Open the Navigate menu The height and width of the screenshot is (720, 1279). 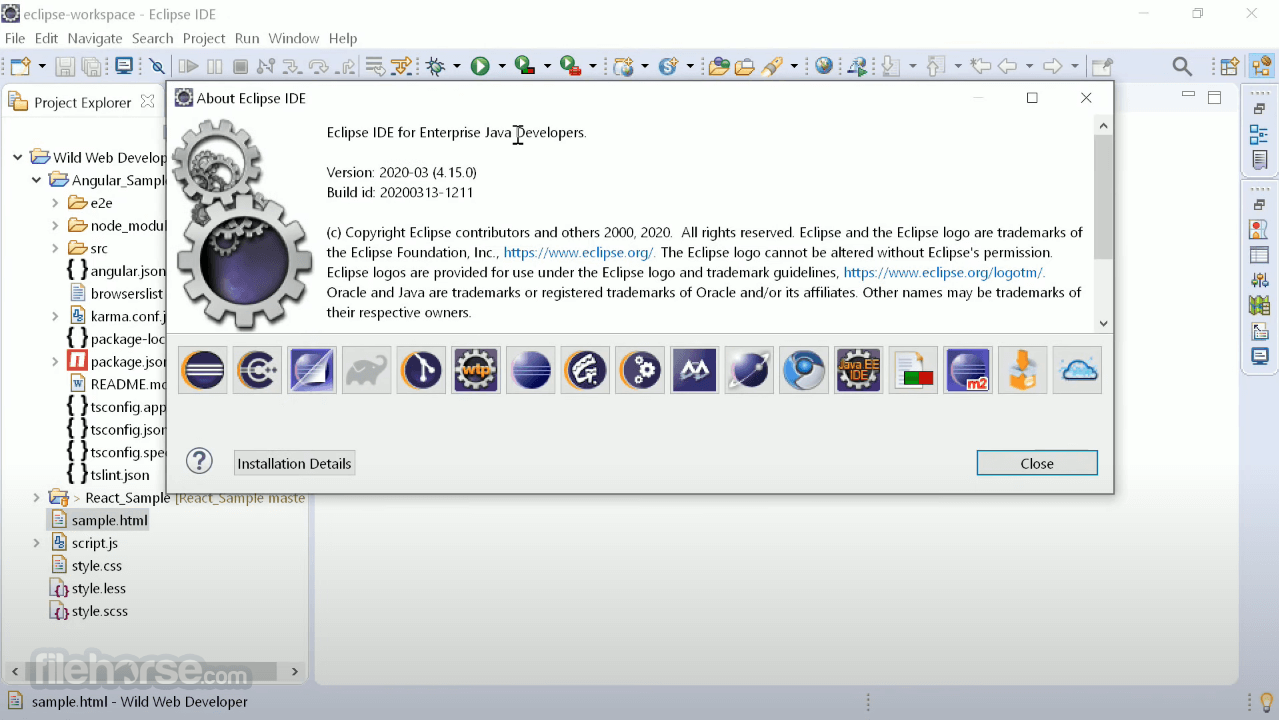(95, 38)
